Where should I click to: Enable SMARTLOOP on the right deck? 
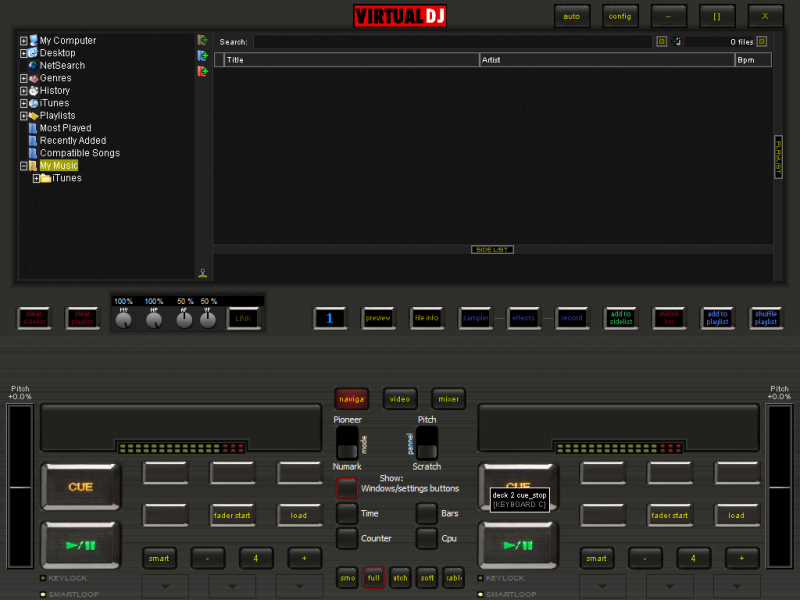pos(480,594)
